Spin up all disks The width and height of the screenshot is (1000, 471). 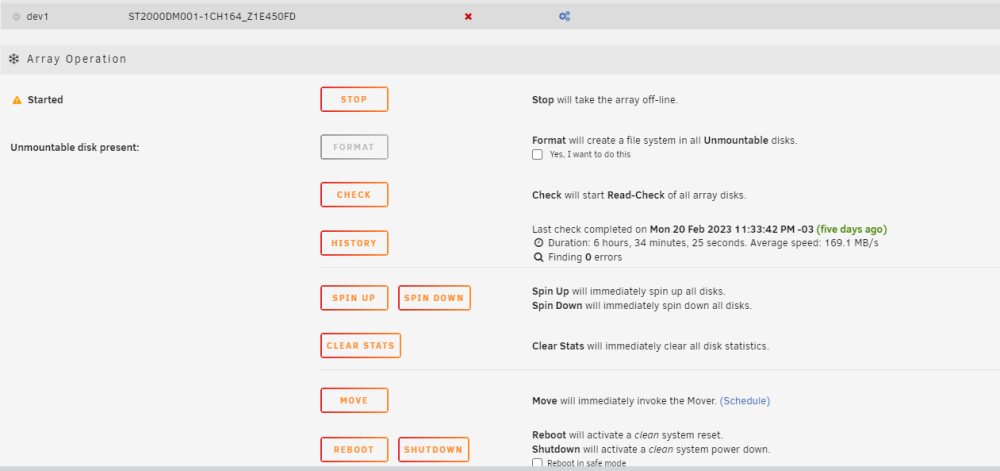point(354,298)
